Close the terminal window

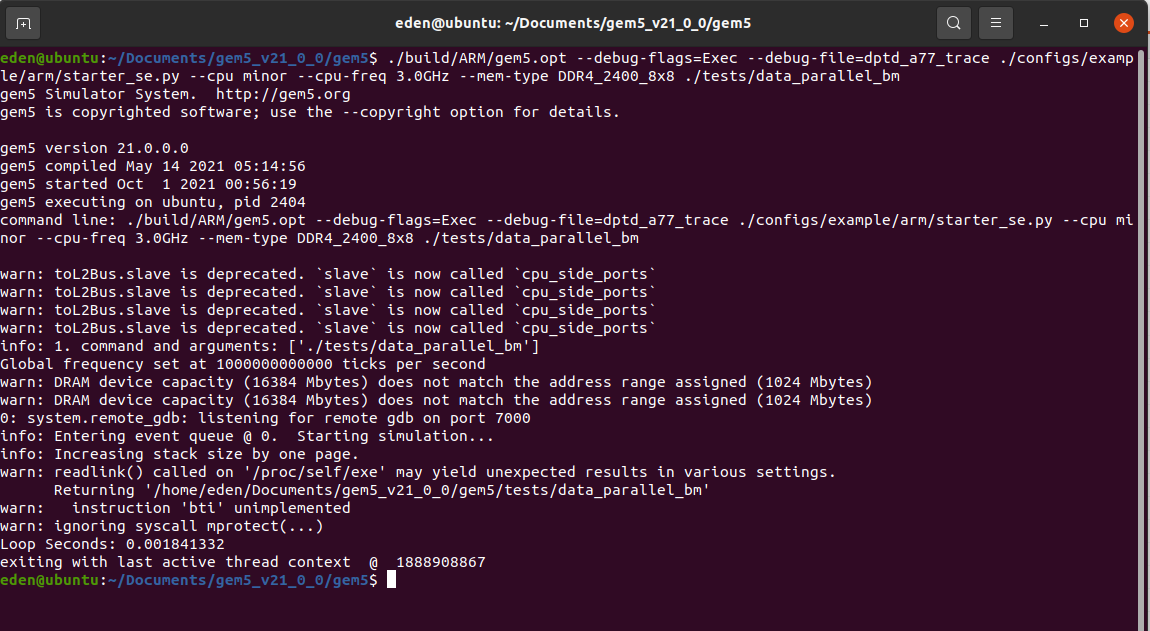(1124, 23)
